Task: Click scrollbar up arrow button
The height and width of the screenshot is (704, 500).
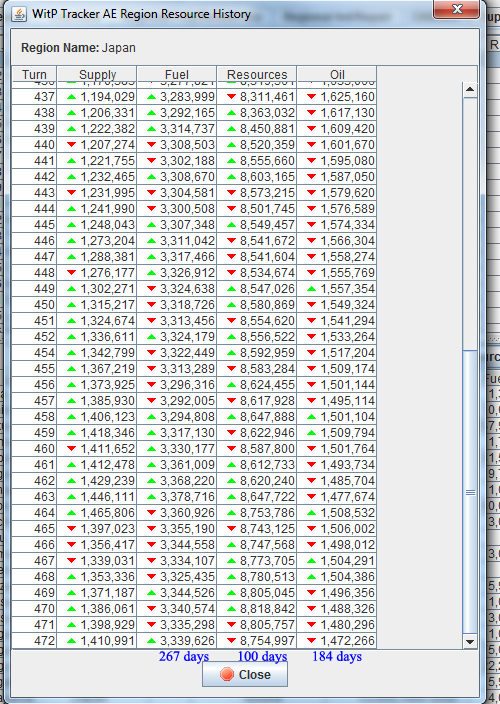Action: [470, 89]
